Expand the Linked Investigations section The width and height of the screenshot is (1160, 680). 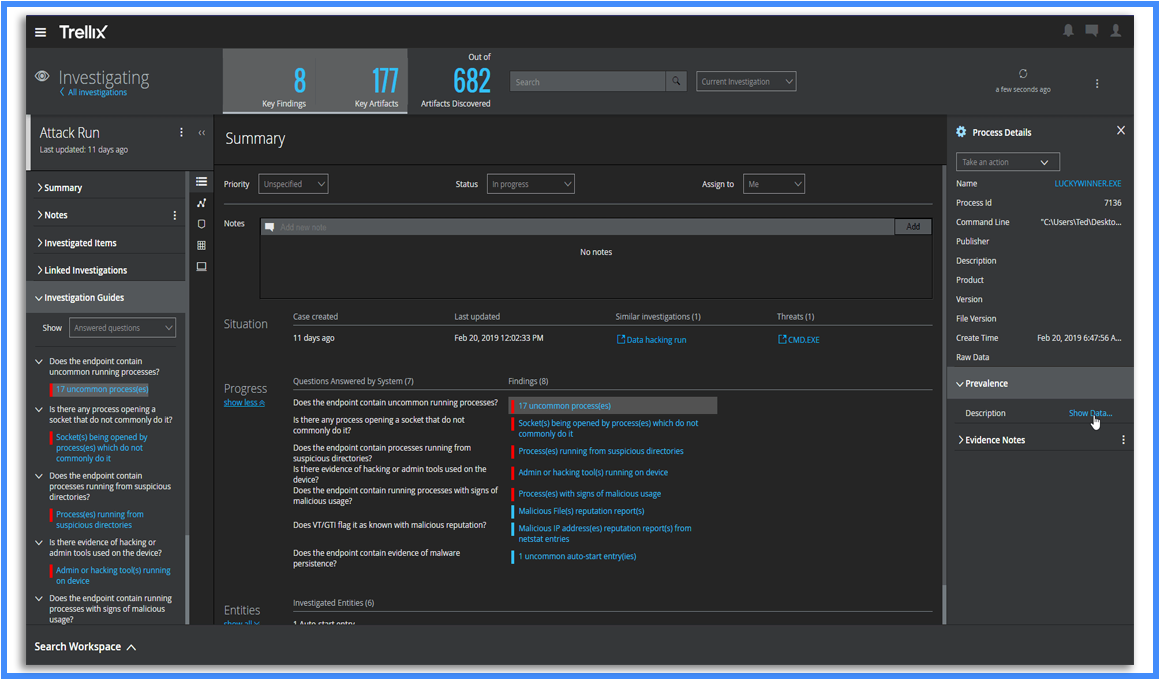(x=85, y=270)
